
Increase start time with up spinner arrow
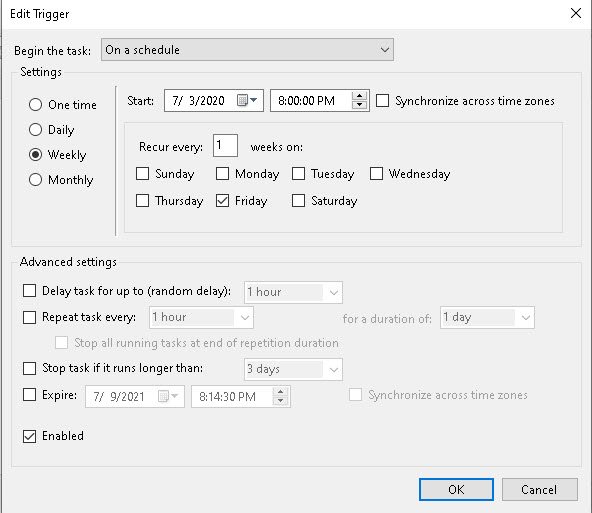click(x=359, y=96)
